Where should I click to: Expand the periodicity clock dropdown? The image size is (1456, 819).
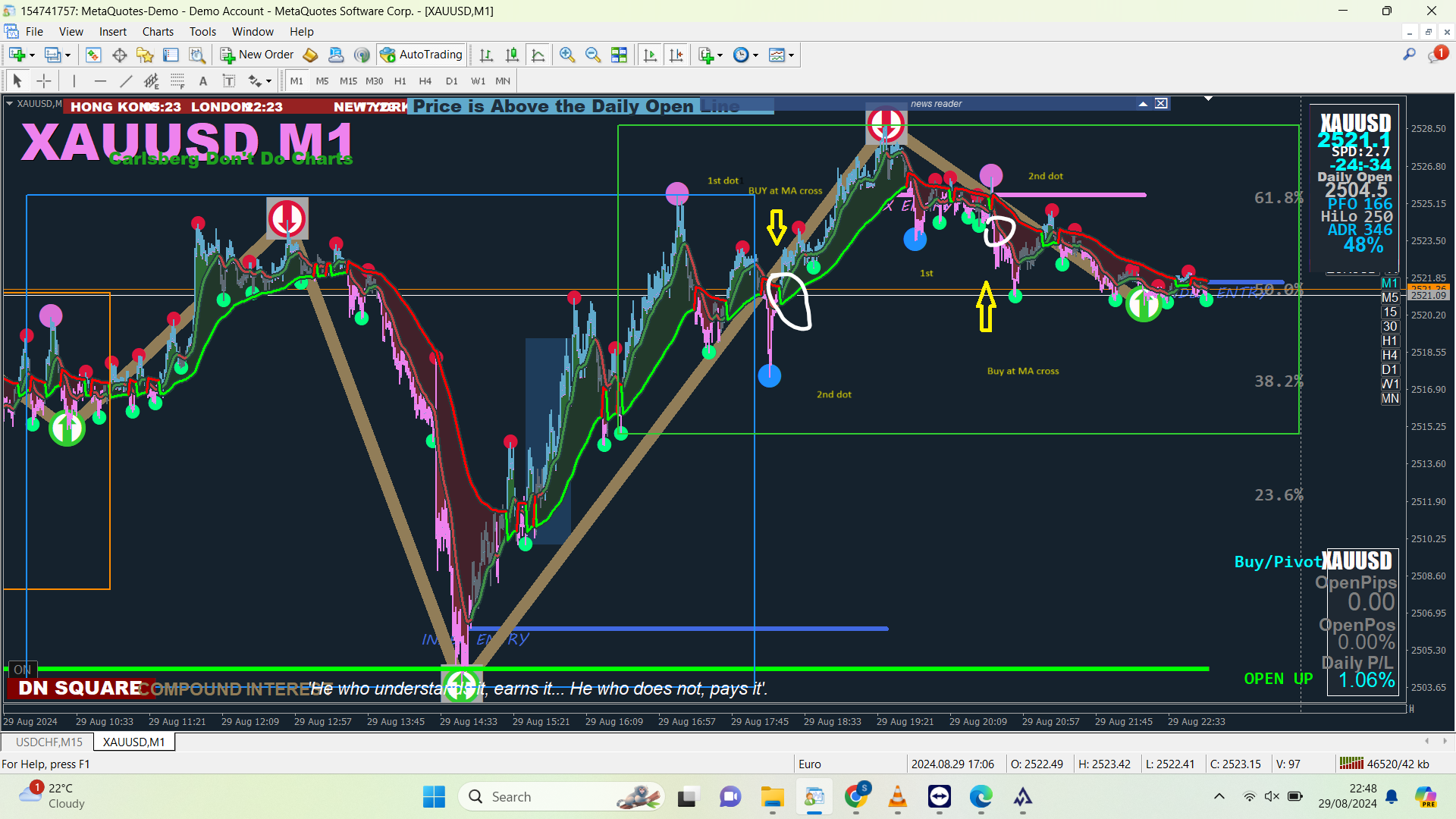[755, 55]
